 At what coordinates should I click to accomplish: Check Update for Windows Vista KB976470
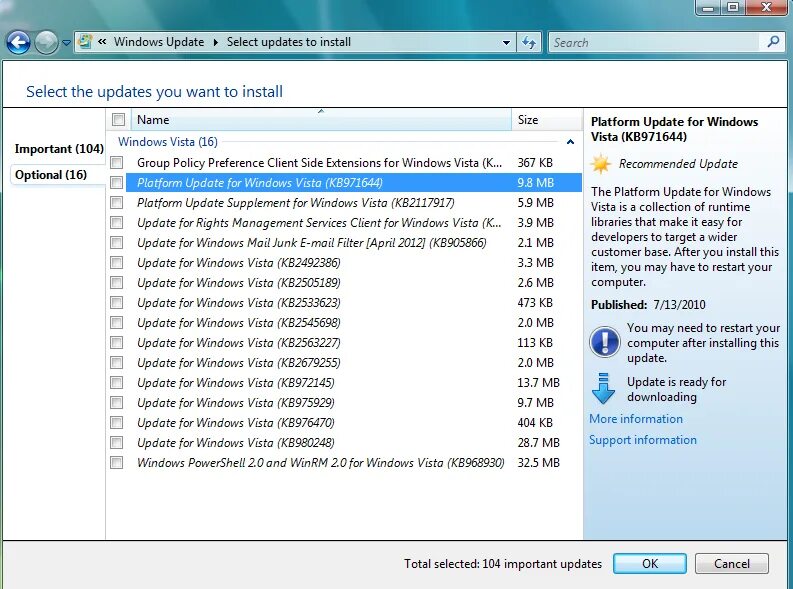pos(117,422)
